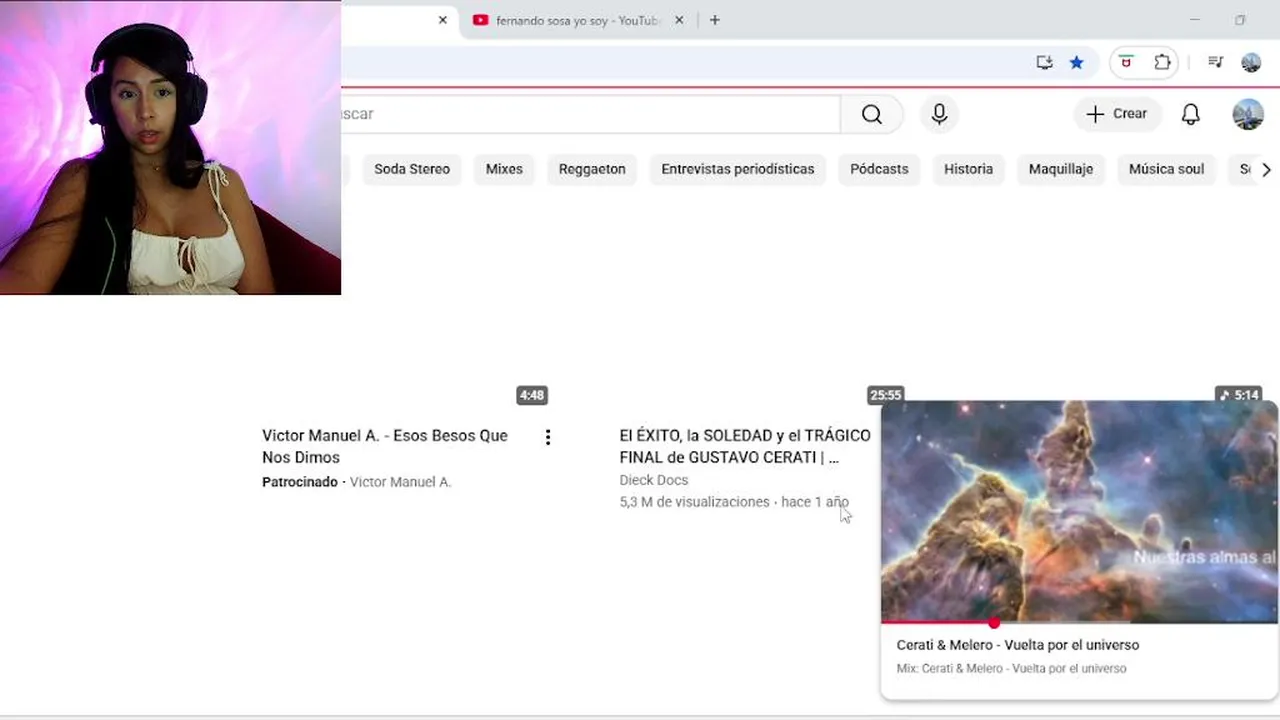Image resolution: width=1280 pixels, height=720 pixels.
Task: Open the GUSTAVO CERATI documentary title
Action: (x=745, y=446)
